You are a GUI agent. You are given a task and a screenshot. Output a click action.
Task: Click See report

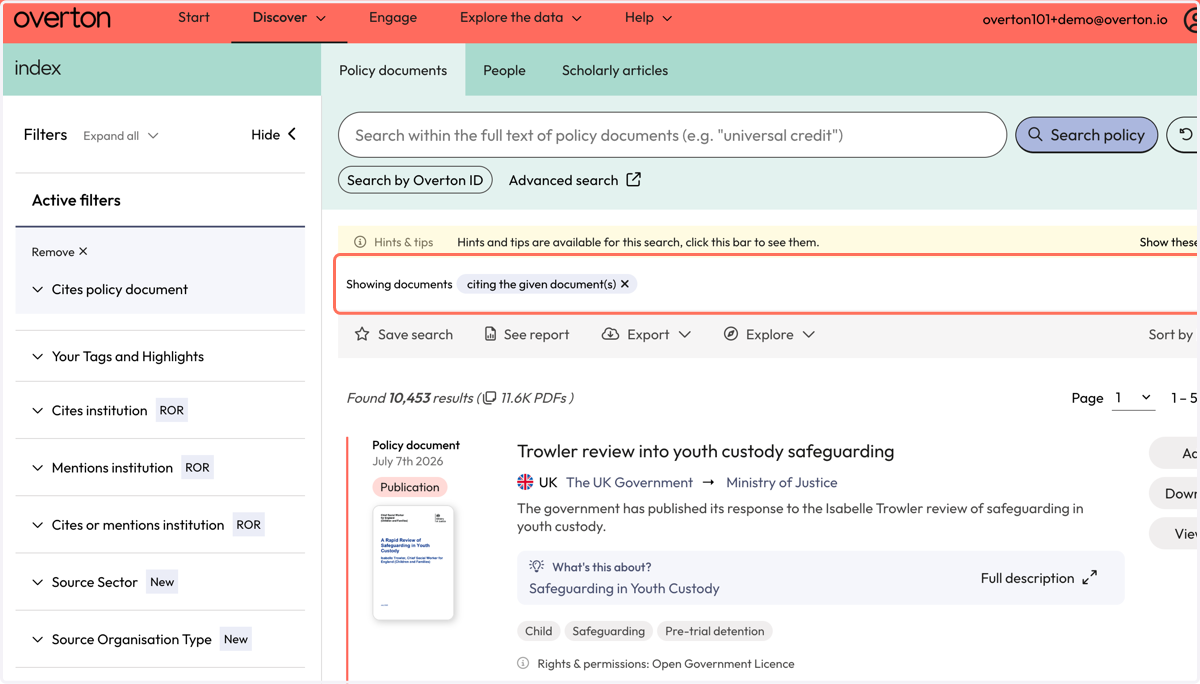[x=526, y=334]
